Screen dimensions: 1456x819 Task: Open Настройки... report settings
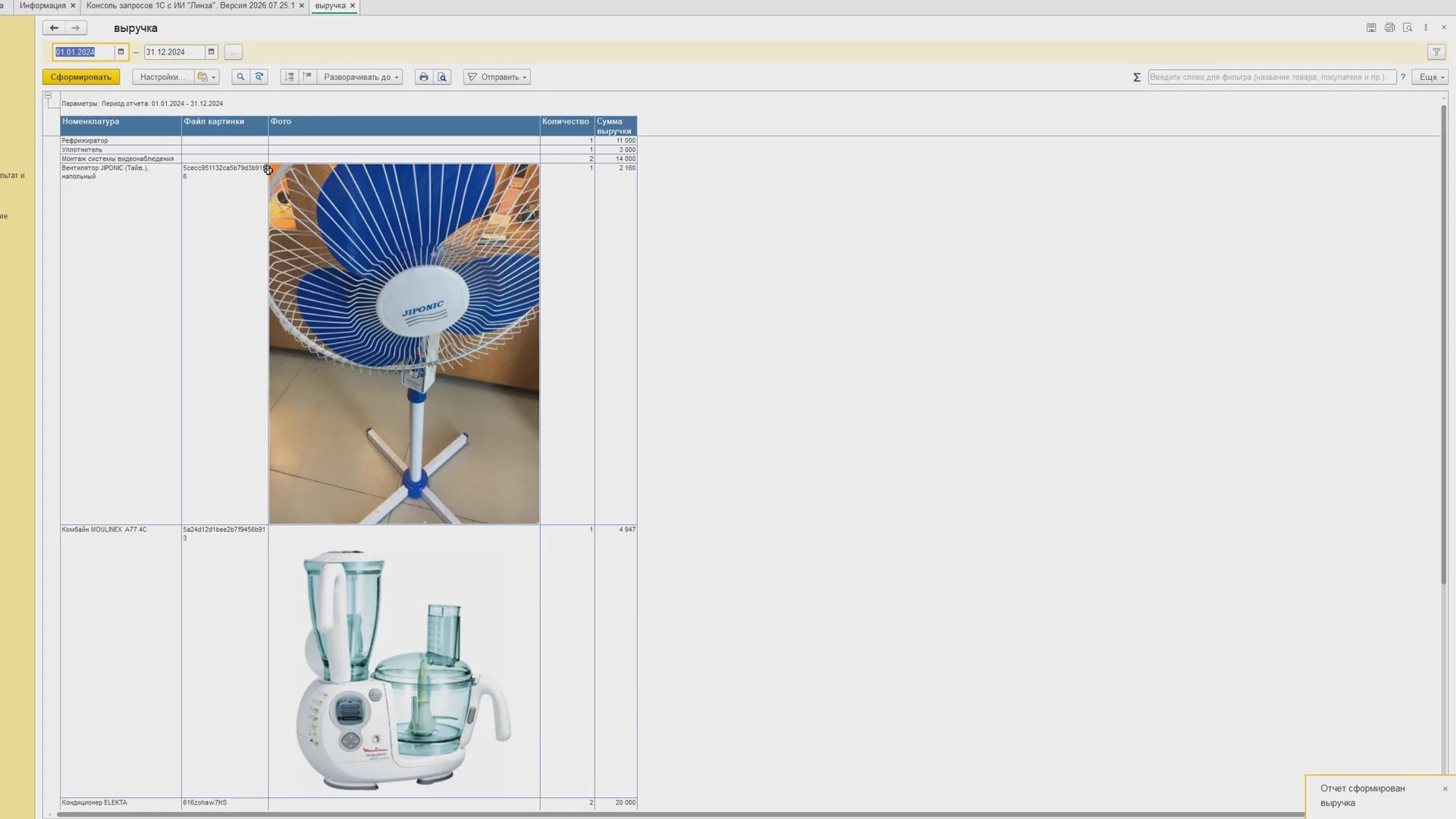(x=162, y=77)
